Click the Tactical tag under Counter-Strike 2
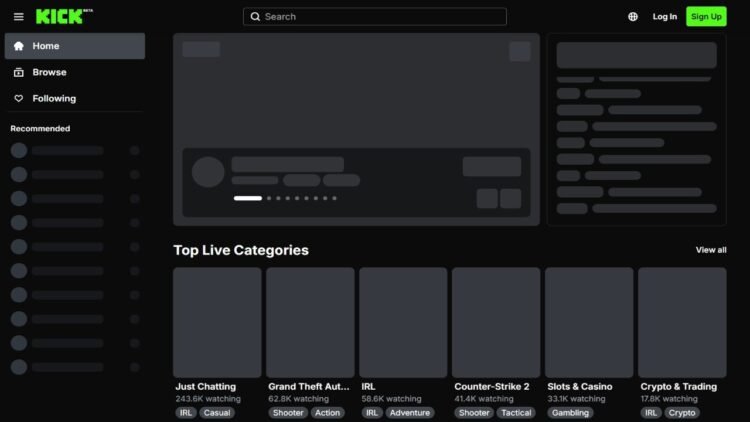 516,412
